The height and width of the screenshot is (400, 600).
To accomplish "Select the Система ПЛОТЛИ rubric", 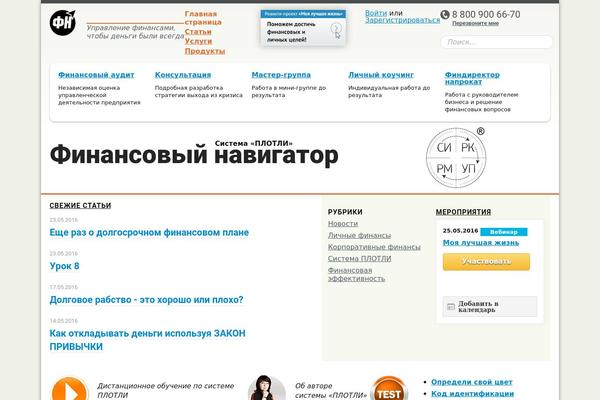I will click(359, 259).
